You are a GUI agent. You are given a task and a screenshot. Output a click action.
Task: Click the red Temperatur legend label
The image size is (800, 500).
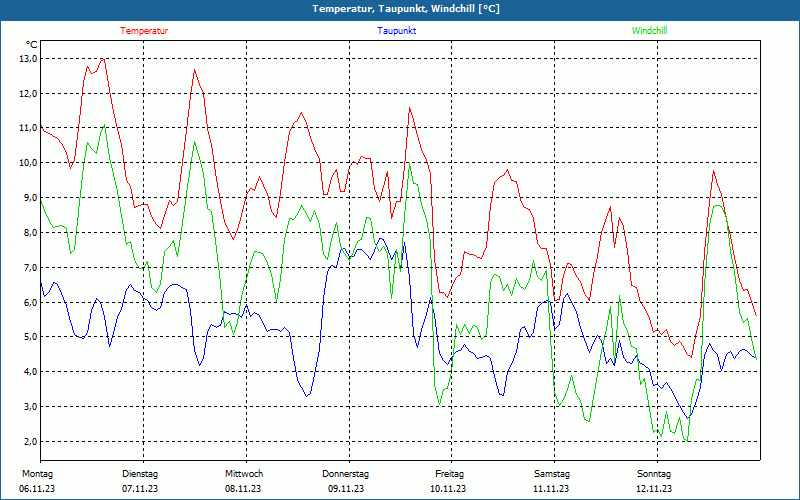(144, 31)
